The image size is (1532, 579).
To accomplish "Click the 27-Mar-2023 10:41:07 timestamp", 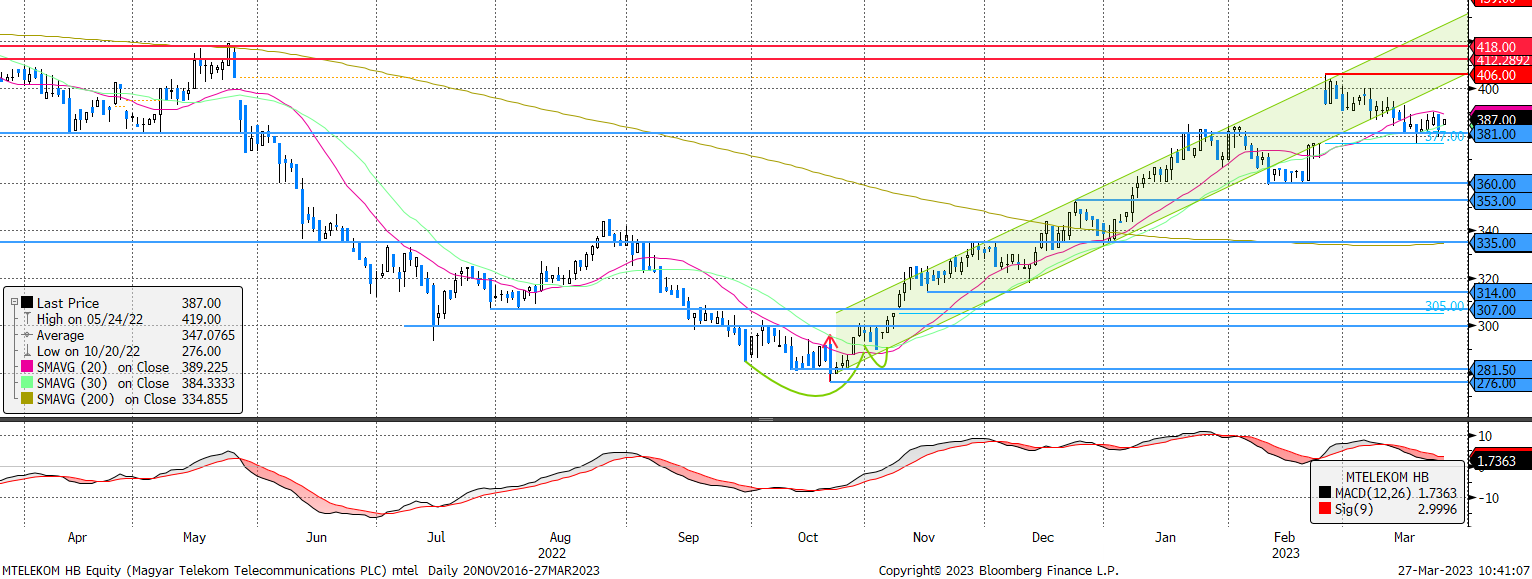I will pos(1463,570).
